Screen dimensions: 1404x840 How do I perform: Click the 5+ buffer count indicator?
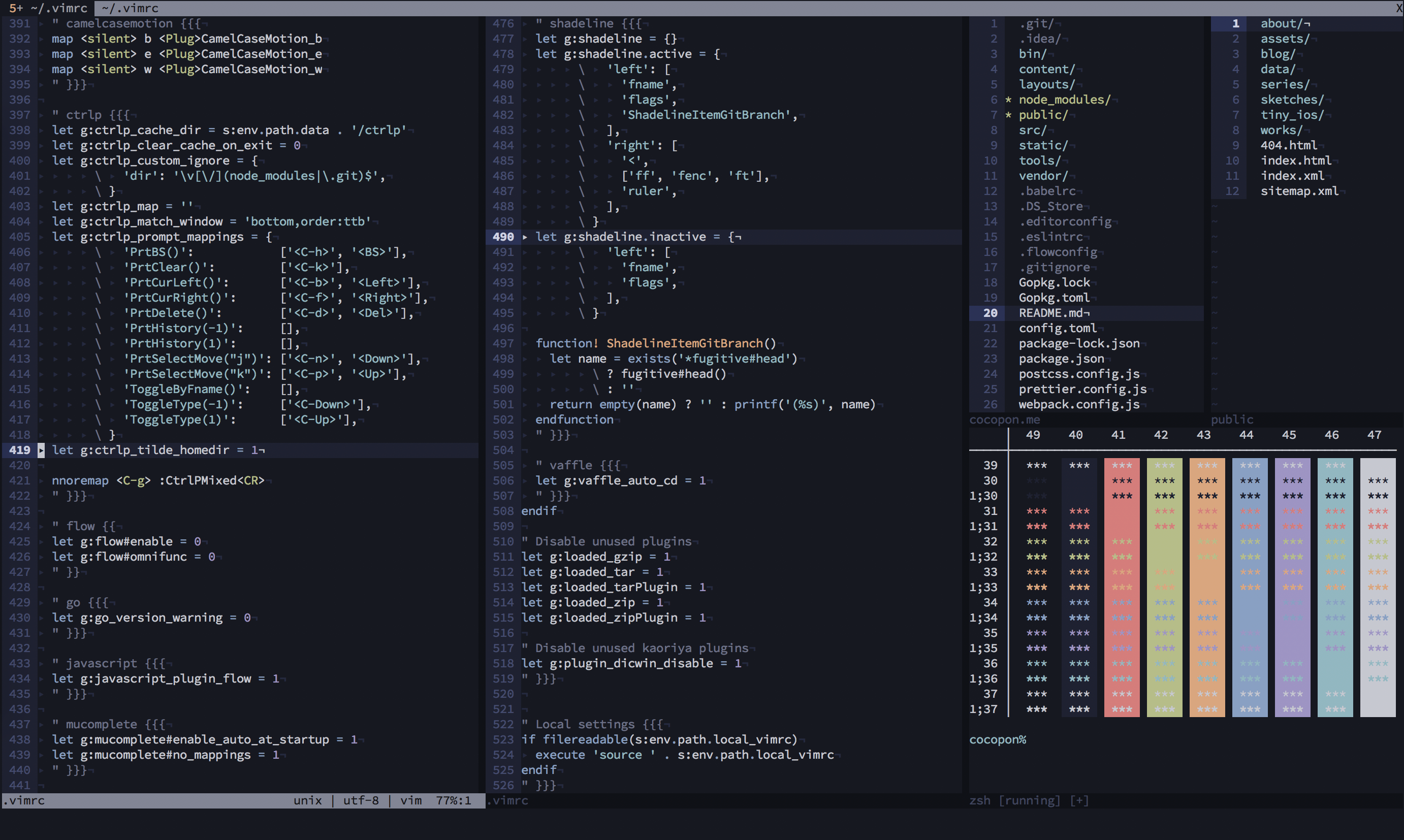[x=17, y=8]
